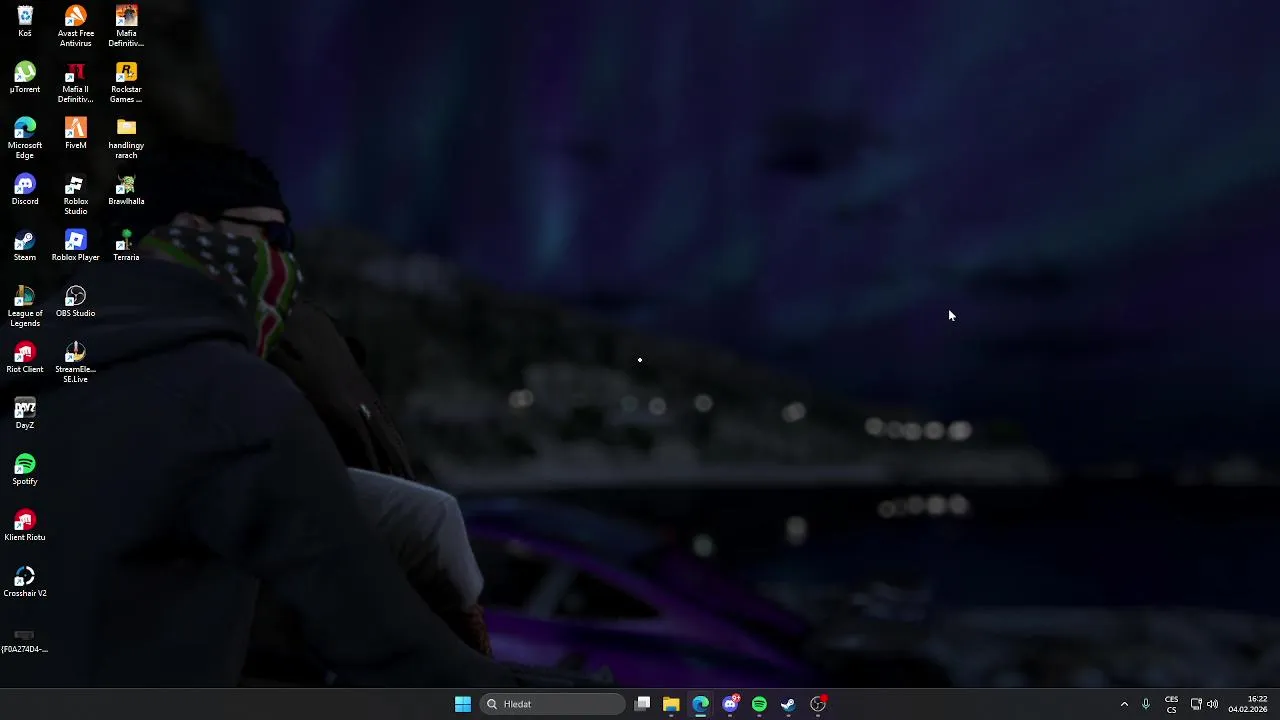
Task: Open Task View from the taskbar
Action: tap(643, 704)
